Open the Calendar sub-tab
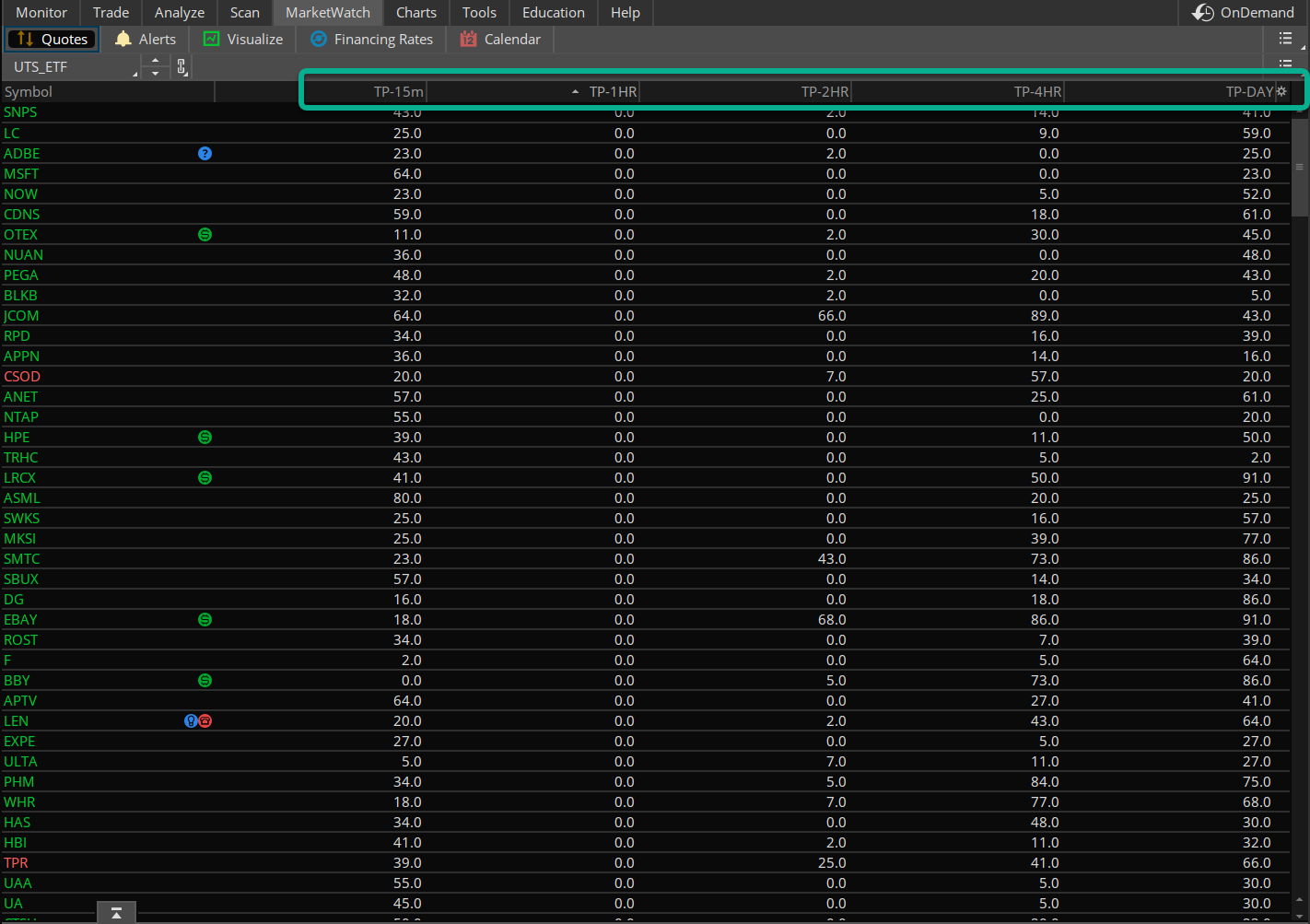 [500, 39]
